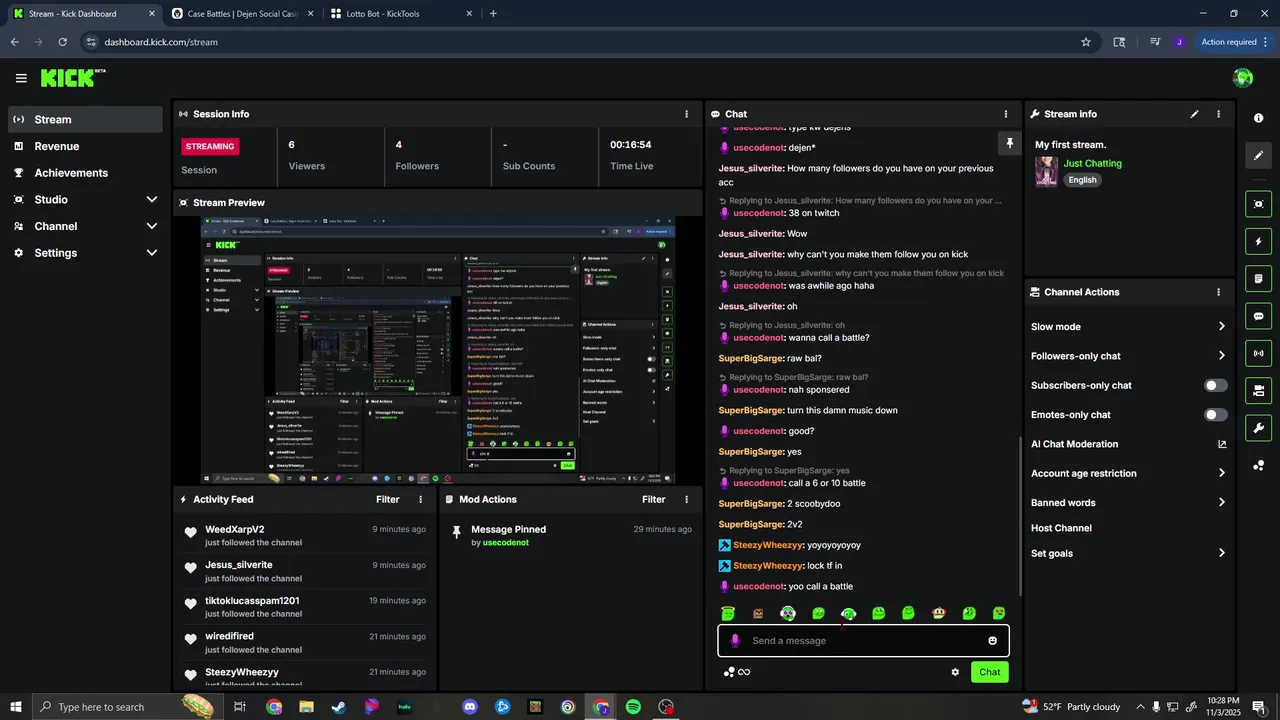Click the Windows Start button
This screenshot has width=1280, height=720.
click(16, 707)
